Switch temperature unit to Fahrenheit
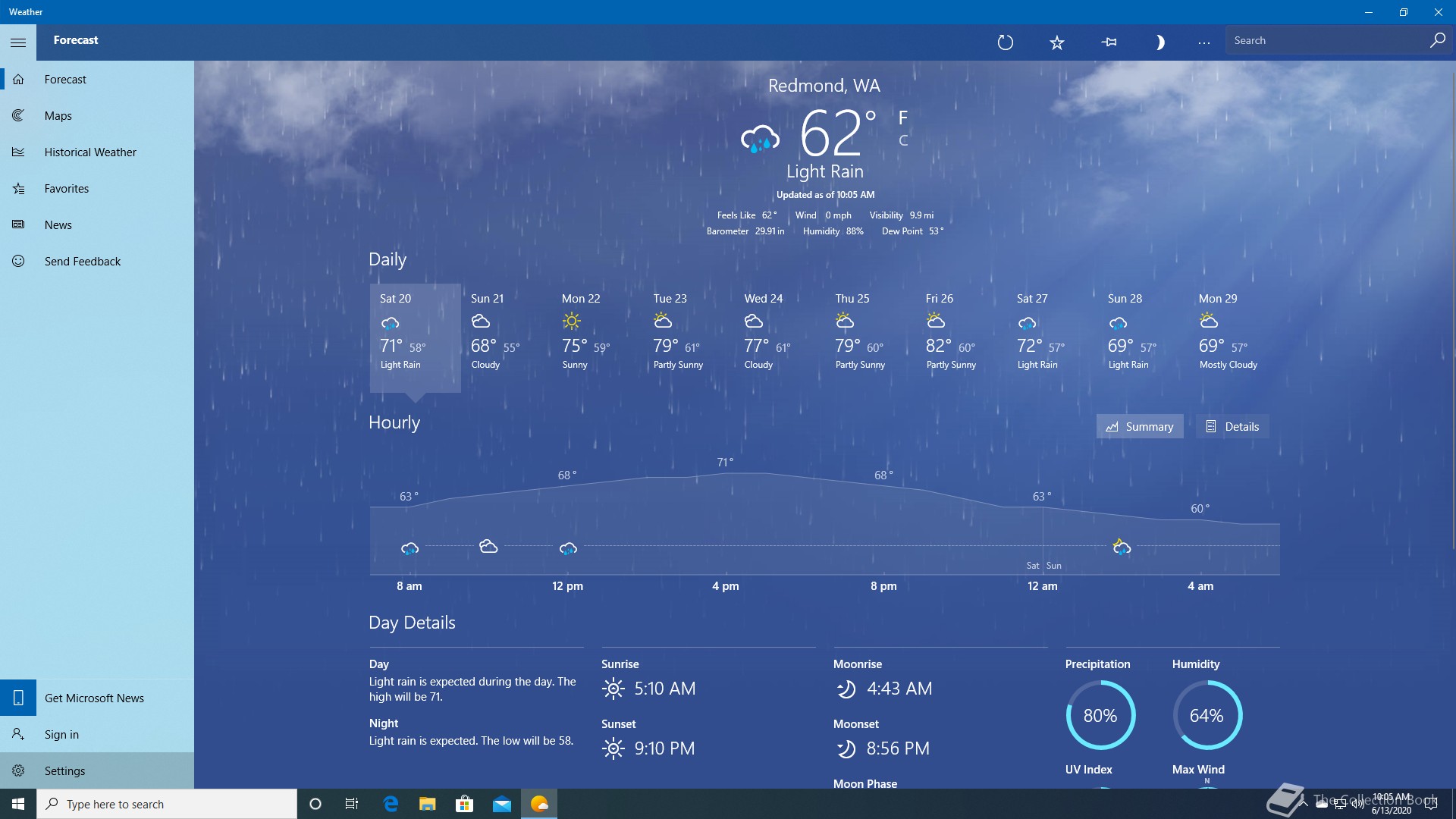1456x819 pixels. 902,118
